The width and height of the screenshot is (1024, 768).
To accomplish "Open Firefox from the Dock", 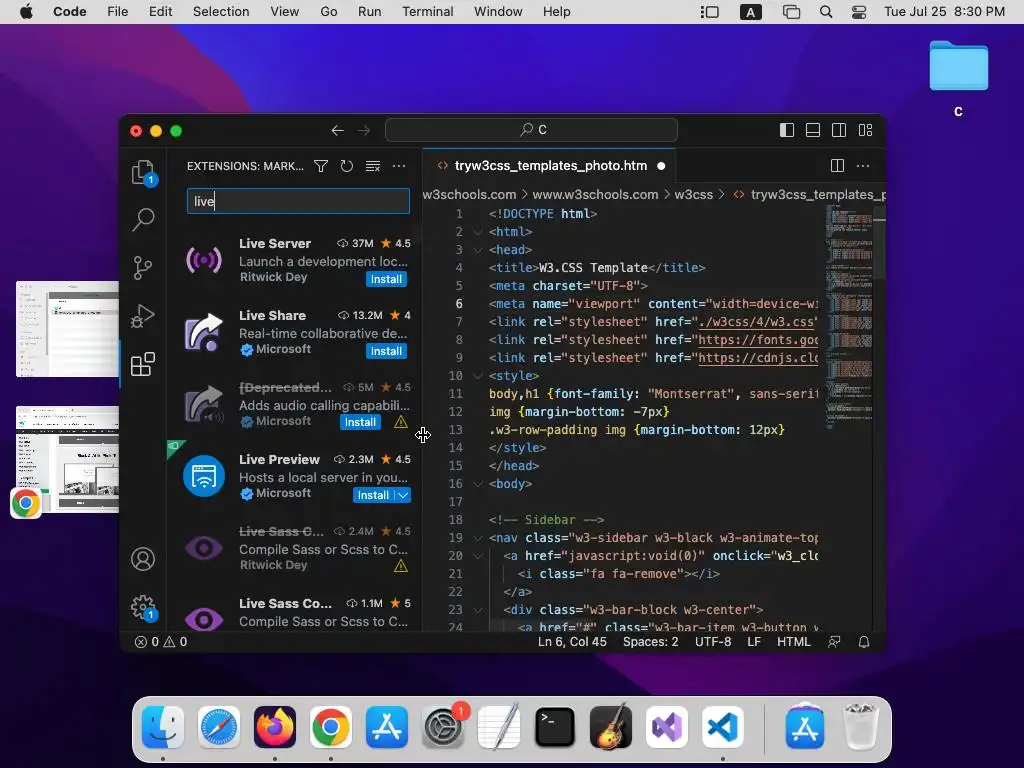I will click(275, 727).
